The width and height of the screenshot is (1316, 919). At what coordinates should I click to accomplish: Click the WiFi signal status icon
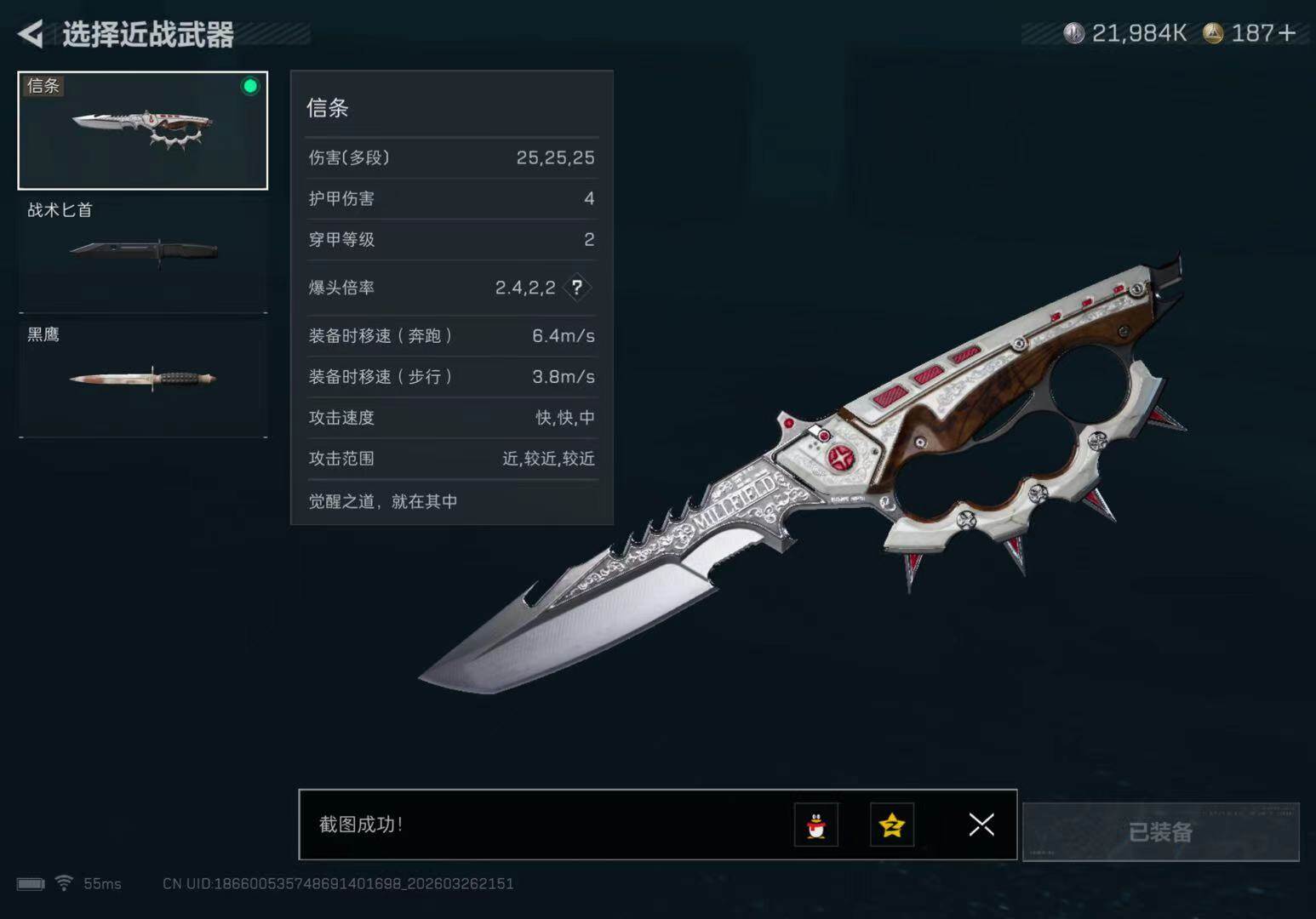64,883
